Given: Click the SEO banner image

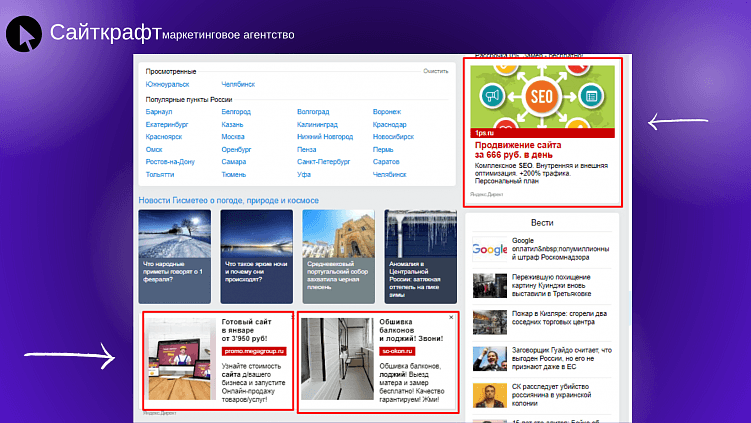Looking at the screenshot, I should point(542,97).
